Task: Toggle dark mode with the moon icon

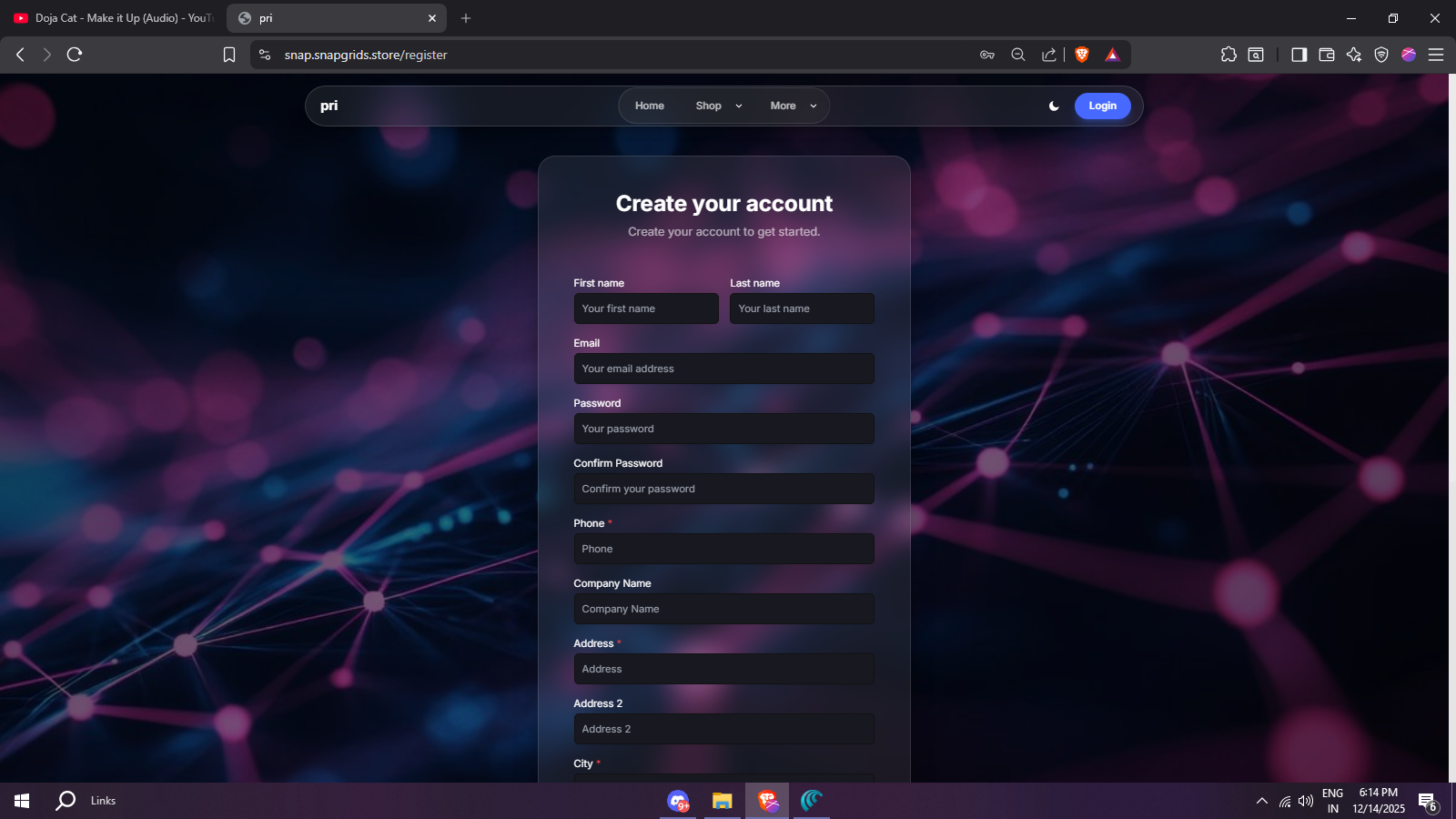Action: pos(1054,106)
